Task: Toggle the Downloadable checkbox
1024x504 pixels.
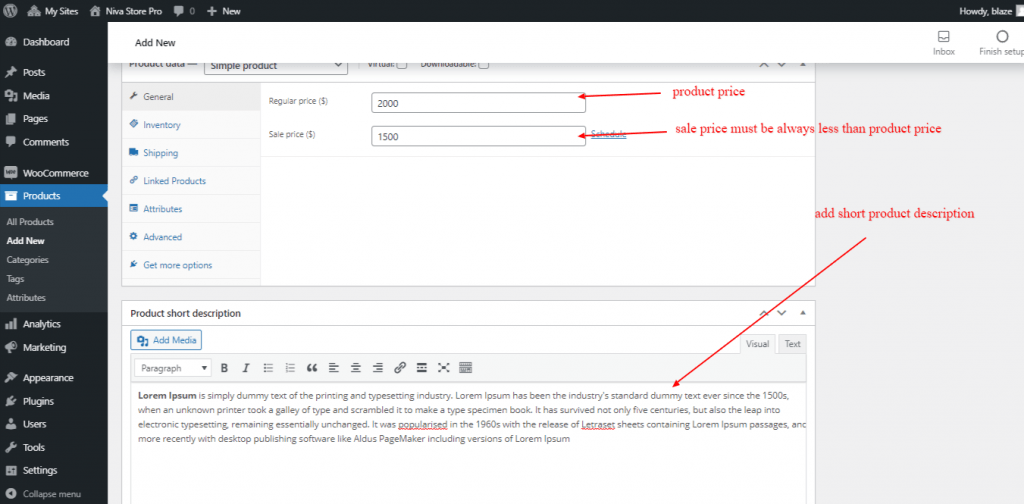Action: point(484,65)
